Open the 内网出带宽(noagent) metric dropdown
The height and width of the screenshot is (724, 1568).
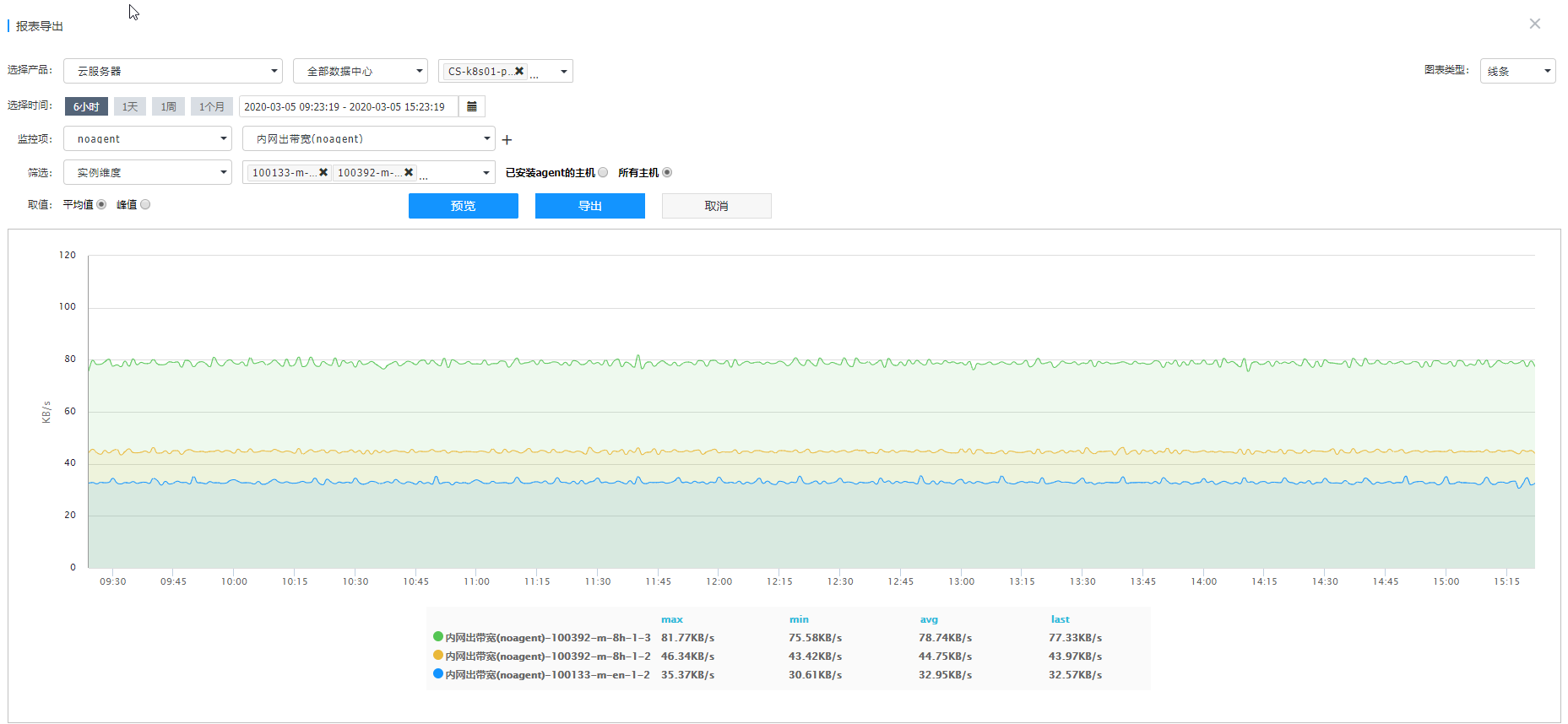[x=369, y=138]
